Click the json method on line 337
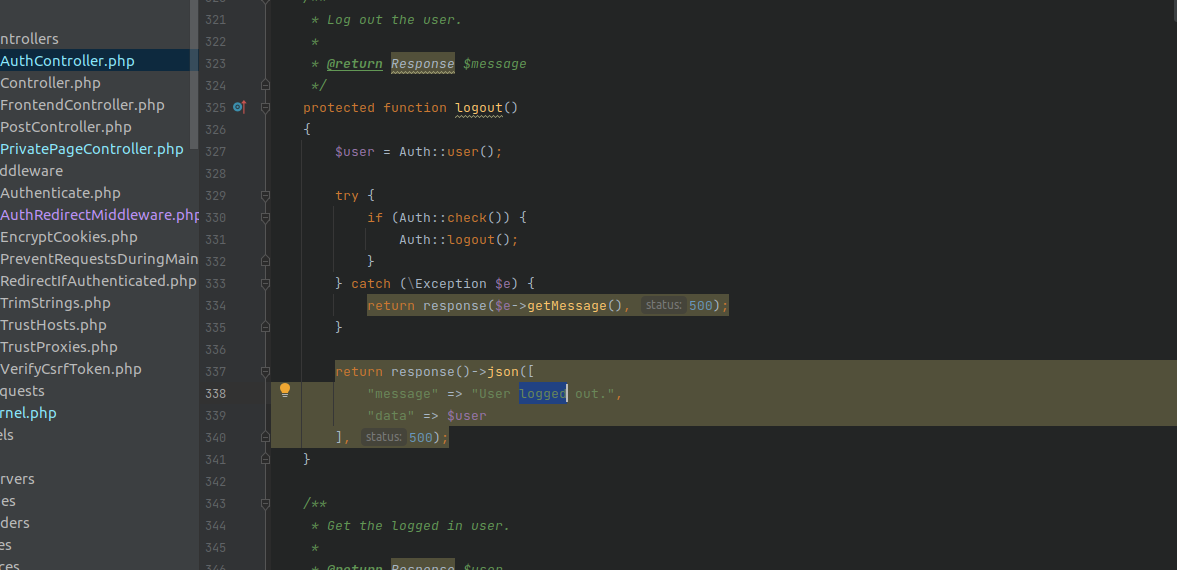The height and width of the screenshot is (570, 1177). [x=503, y=372]
